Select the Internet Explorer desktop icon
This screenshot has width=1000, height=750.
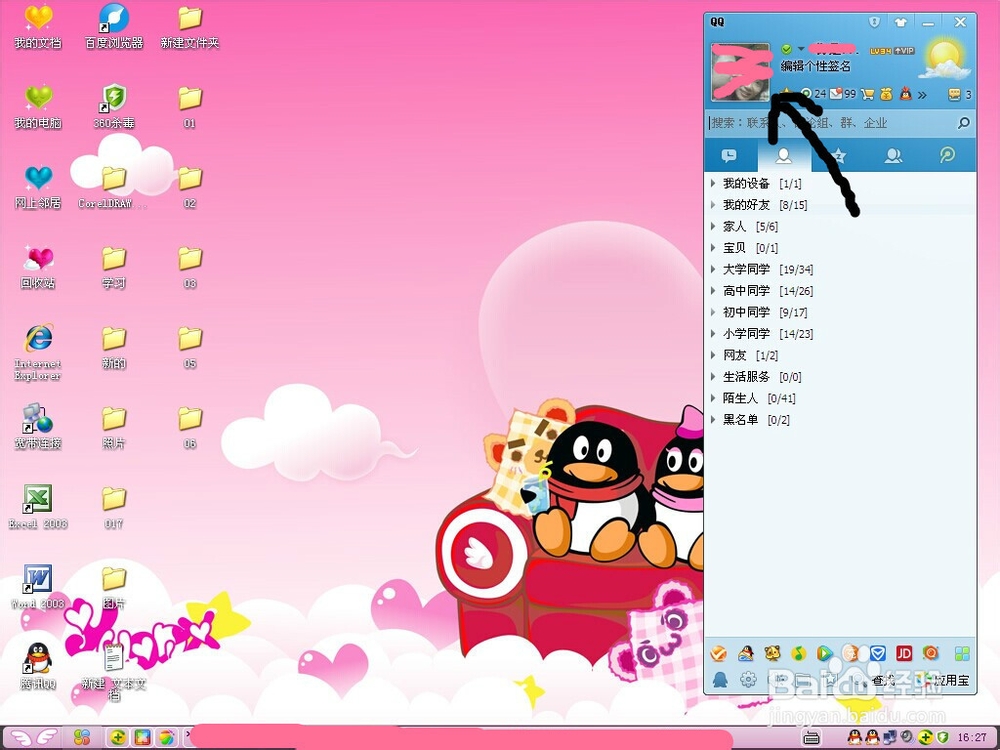(x=38, y=353)
